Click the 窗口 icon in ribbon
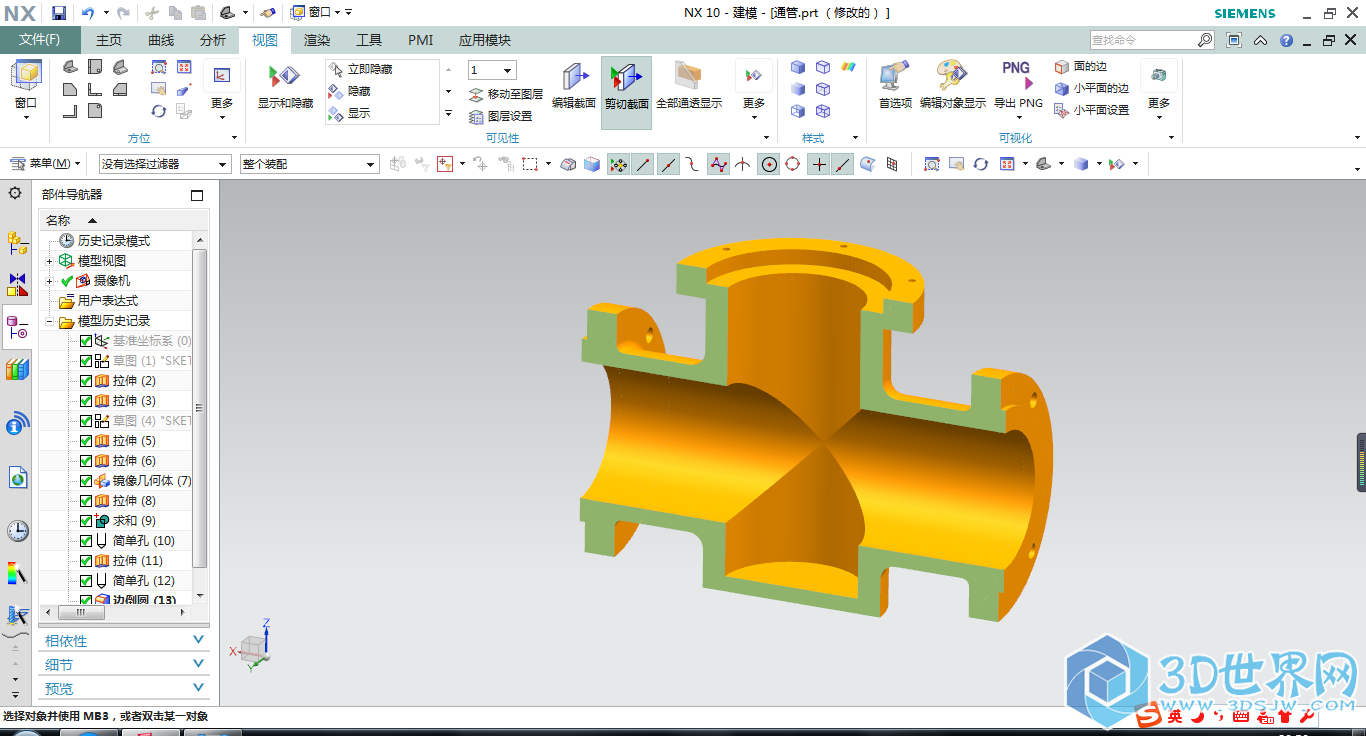Viewport: 1366px width, 736px height. click(26, 74)
